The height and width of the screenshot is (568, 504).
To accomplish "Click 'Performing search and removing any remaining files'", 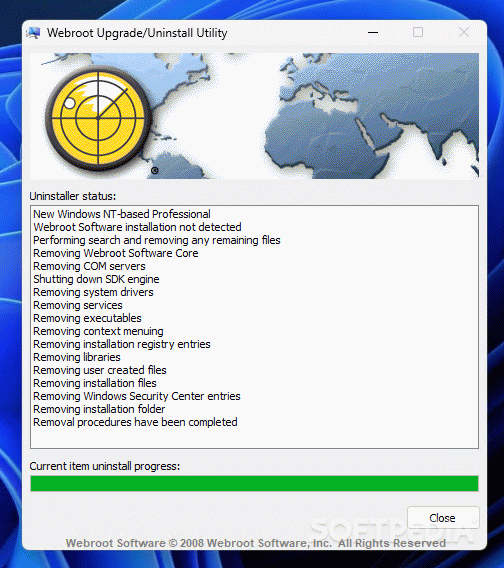I will pyautogui.click(x=157, y=240).
